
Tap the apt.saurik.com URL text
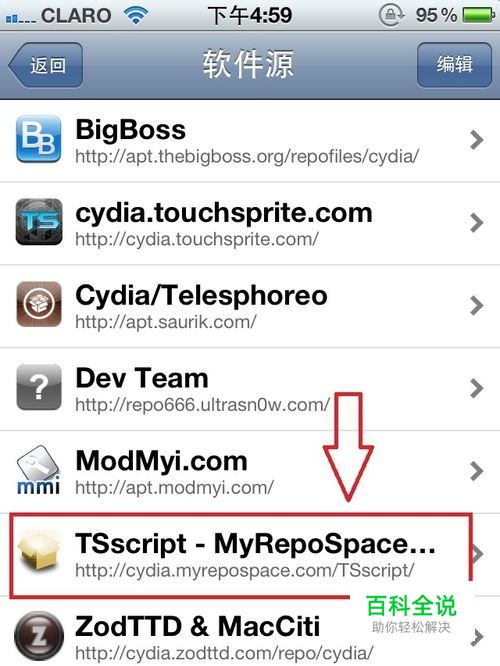coord(166,322)
